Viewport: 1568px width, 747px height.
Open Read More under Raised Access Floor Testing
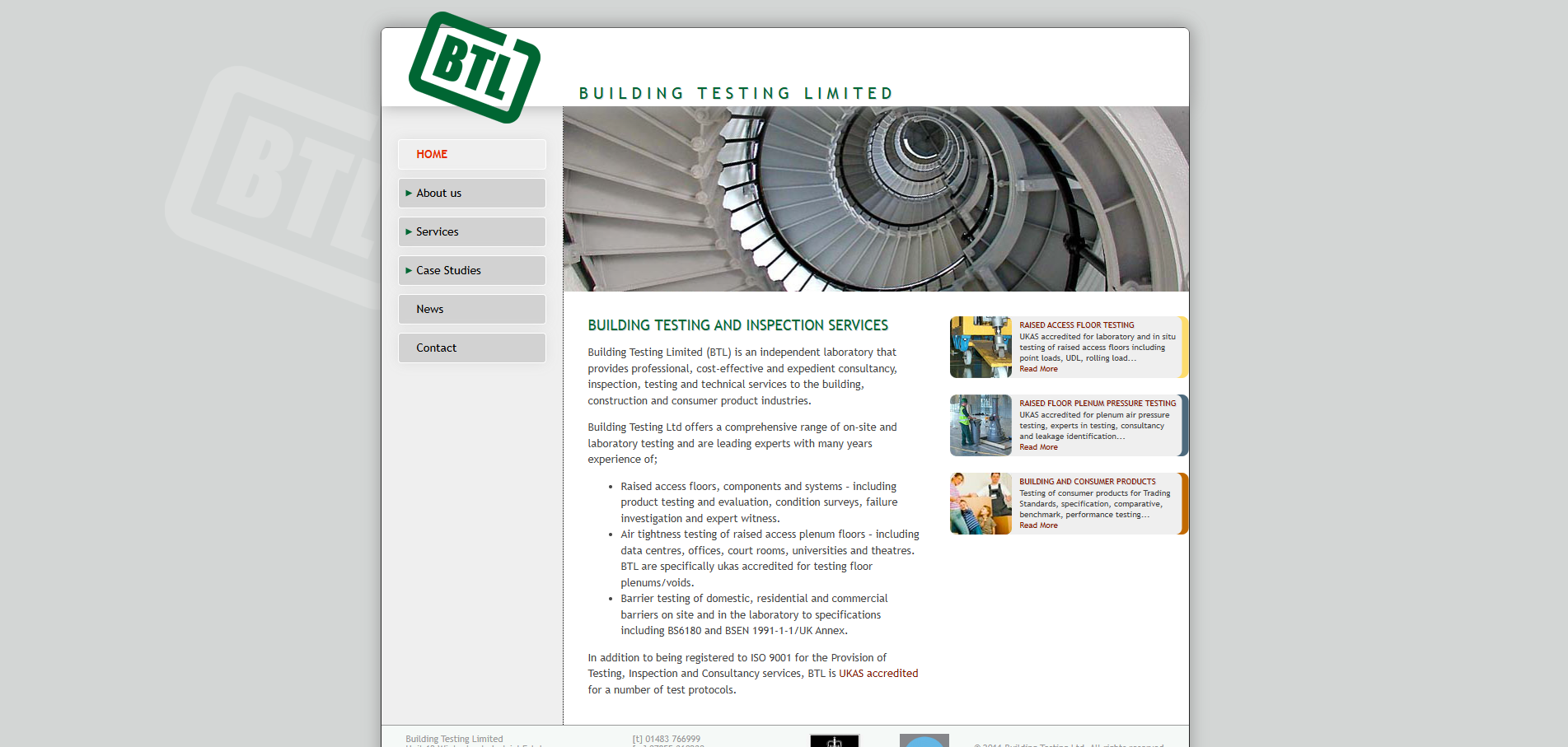(x=1038, y=369)
